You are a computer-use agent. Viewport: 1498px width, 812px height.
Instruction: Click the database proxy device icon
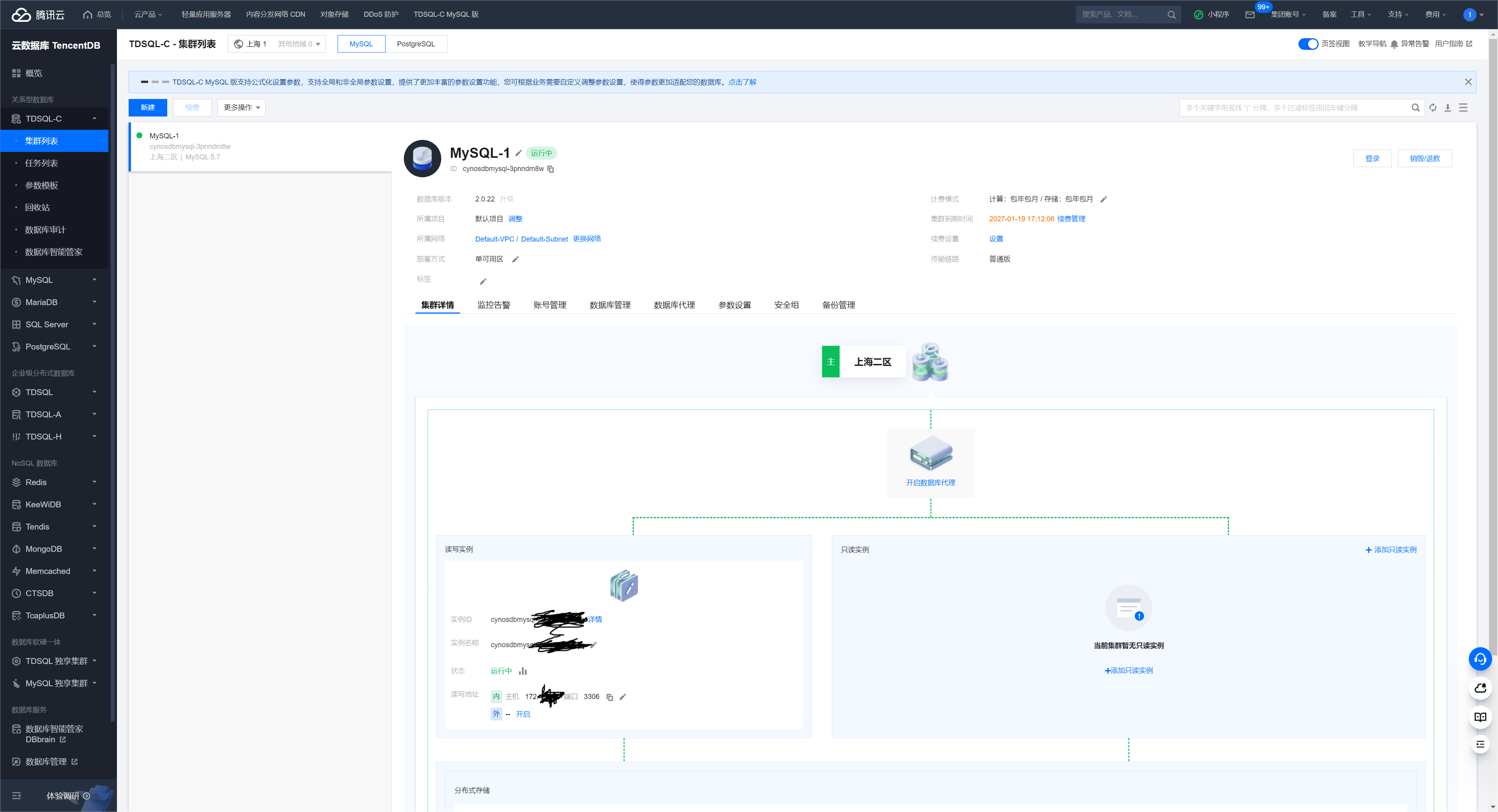point(930,454)
